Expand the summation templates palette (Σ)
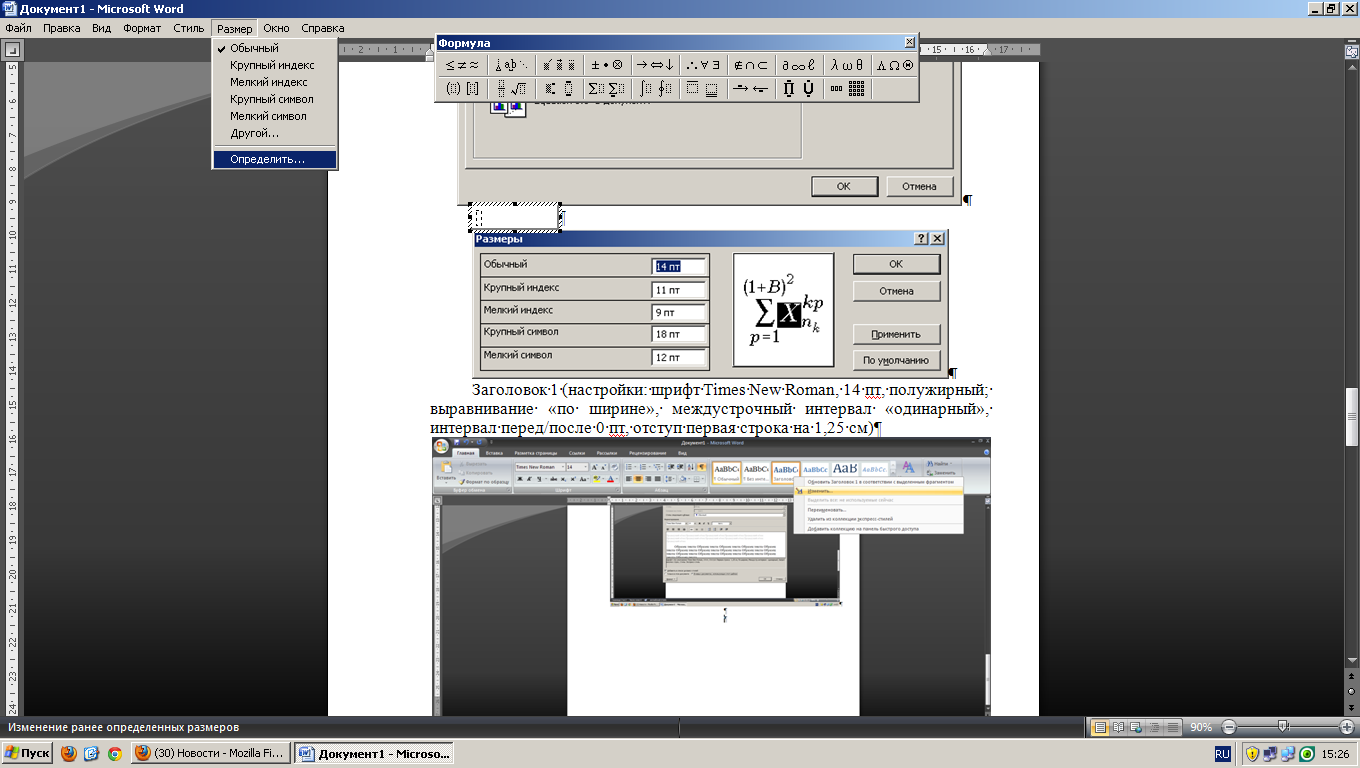This screenshot has height=768, width=1360. tap(607, 89)
